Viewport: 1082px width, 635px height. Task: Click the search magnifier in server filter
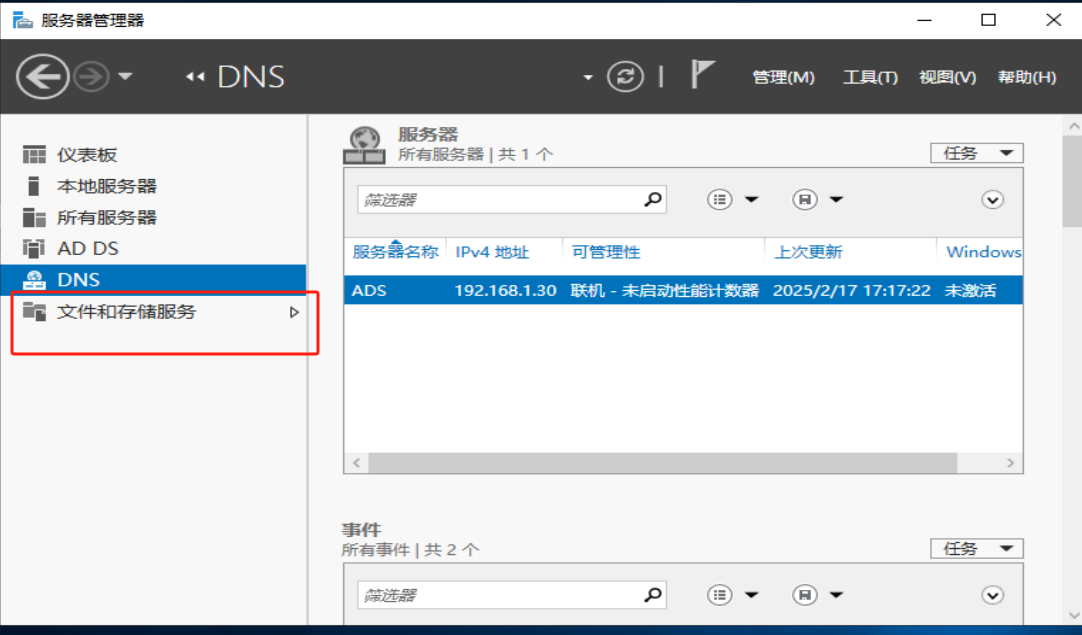coord(653,199)
